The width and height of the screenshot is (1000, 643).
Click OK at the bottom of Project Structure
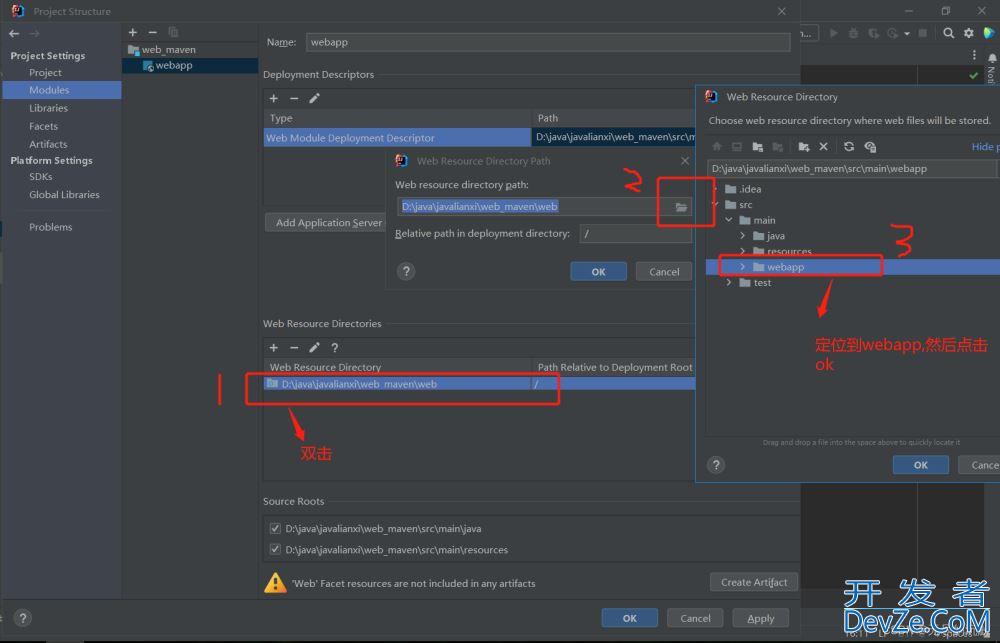pyautogui.click(x=629, y=618)
